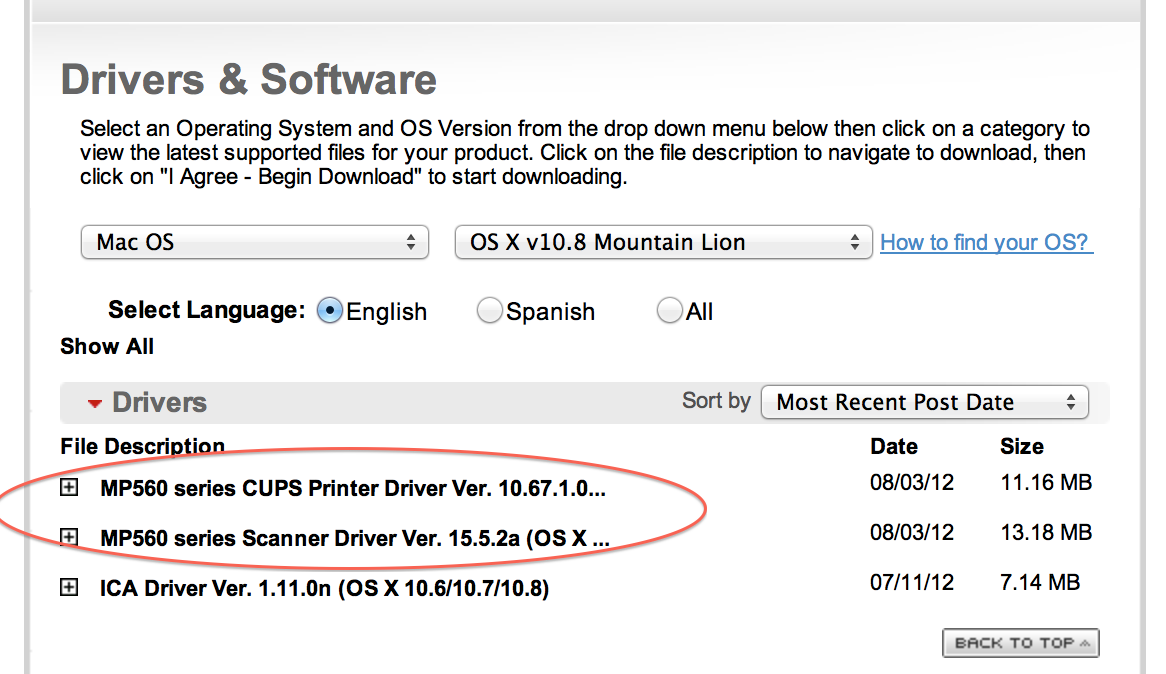The width and height of the screenshot is (1166, 674).
Task: Open the Mac OS operating system dropdown
Action: 255,242
